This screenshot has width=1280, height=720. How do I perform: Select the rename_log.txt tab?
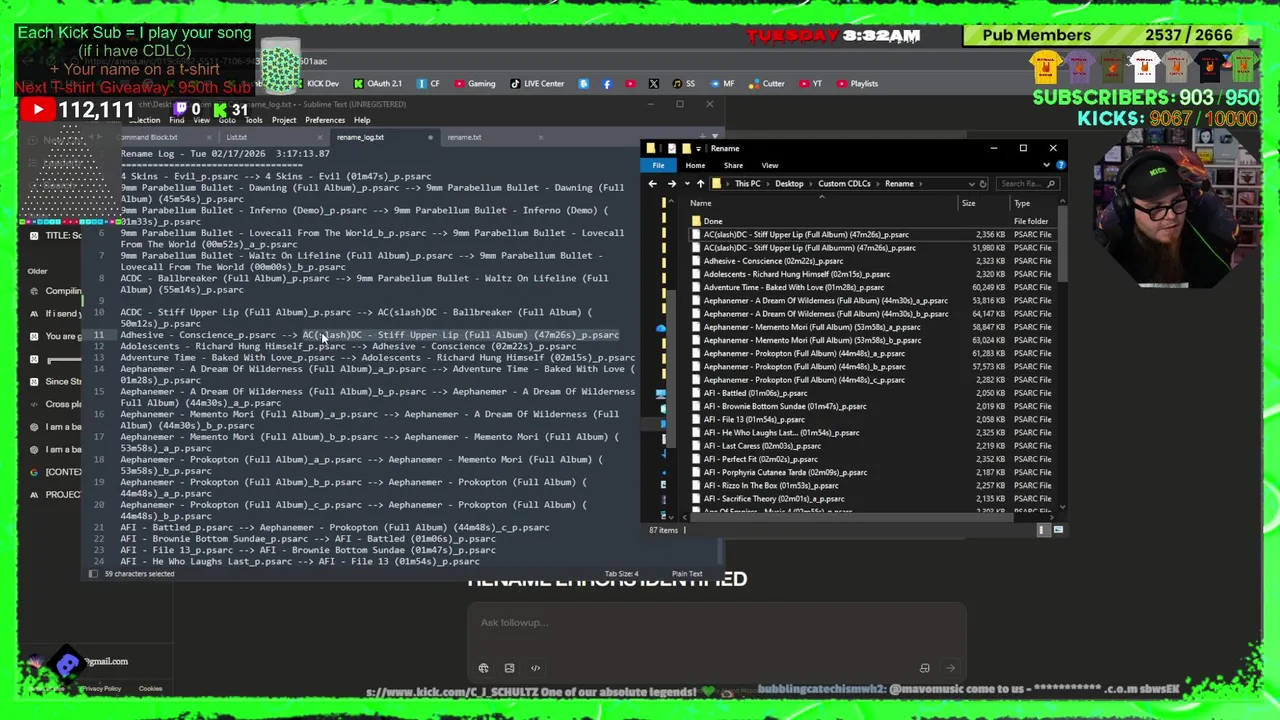[x=360, y=138]
